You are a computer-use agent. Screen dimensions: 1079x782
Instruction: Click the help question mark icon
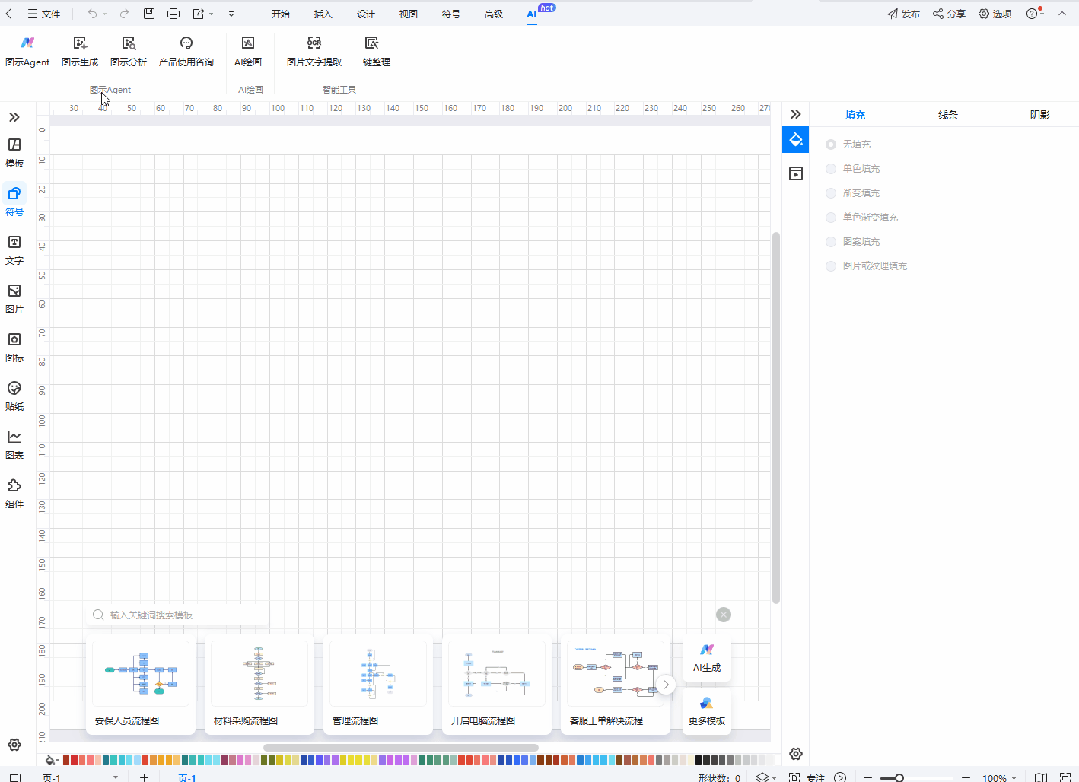[1032, 14]
